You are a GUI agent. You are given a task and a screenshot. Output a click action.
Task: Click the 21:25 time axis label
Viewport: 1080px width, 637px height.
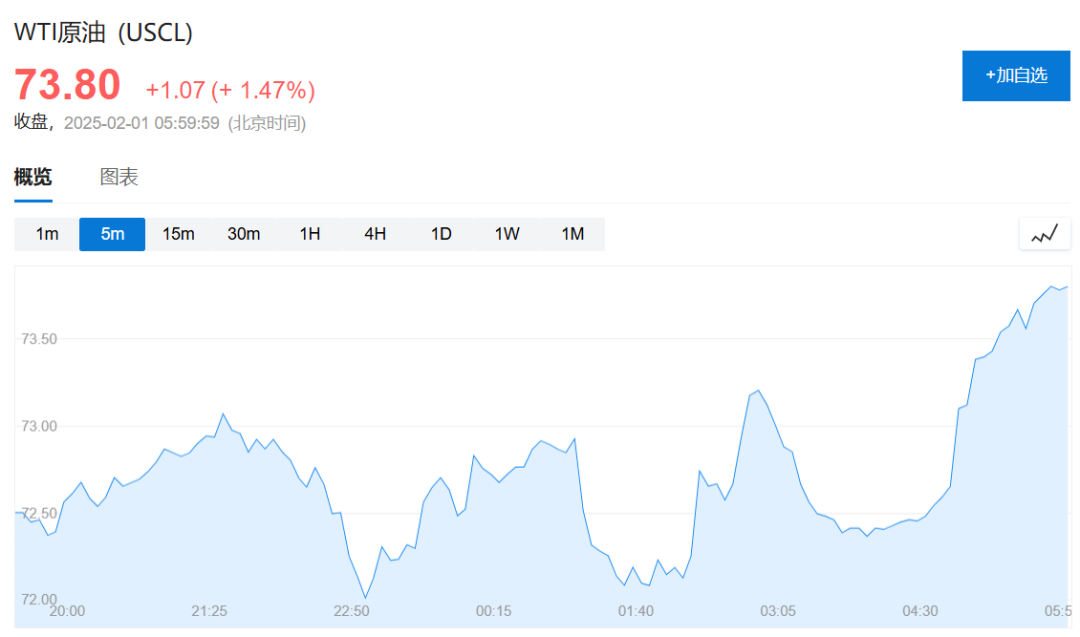[209, 611]
